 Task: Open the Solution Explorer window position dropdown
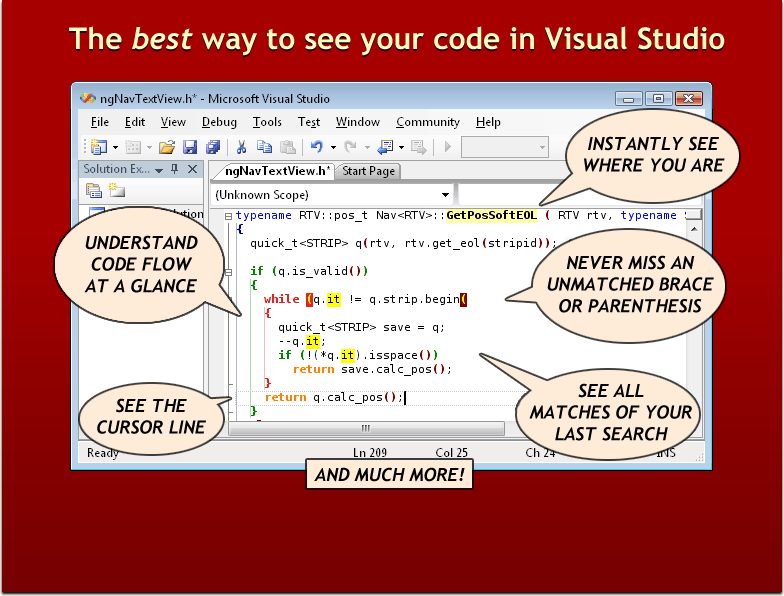point(159,170)
